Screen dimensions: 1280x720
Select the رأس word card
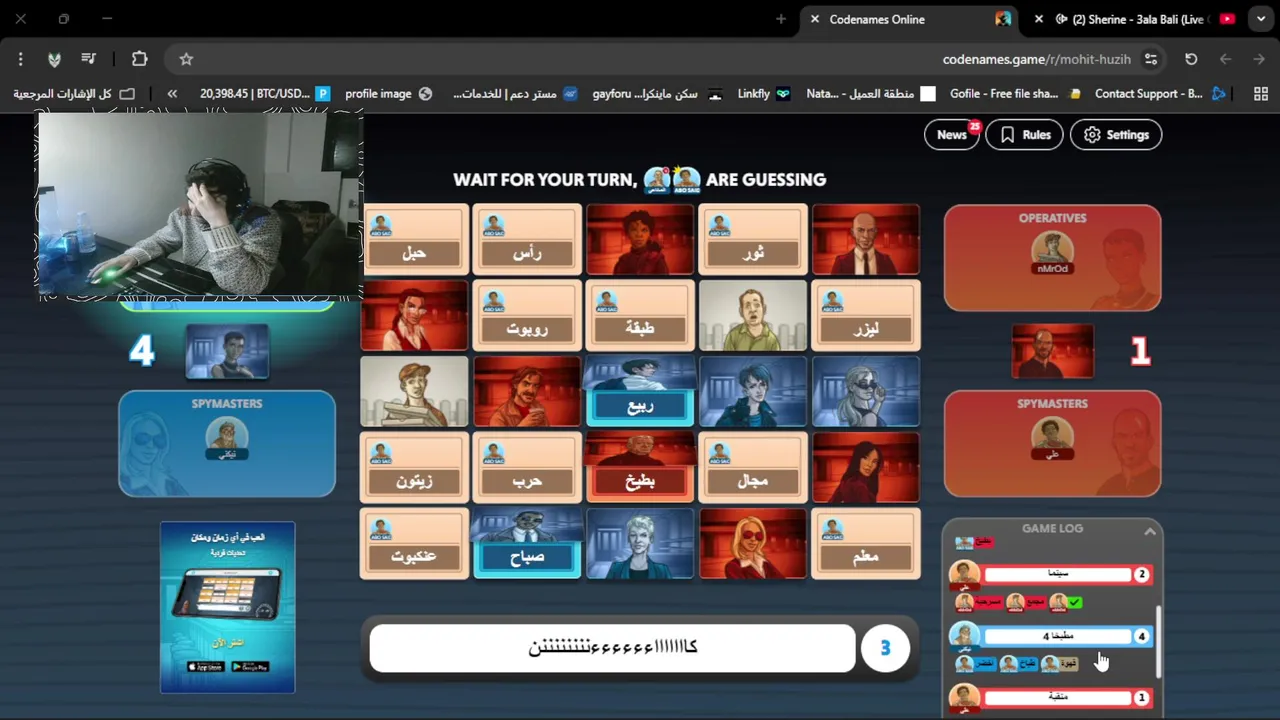[527, 240]
